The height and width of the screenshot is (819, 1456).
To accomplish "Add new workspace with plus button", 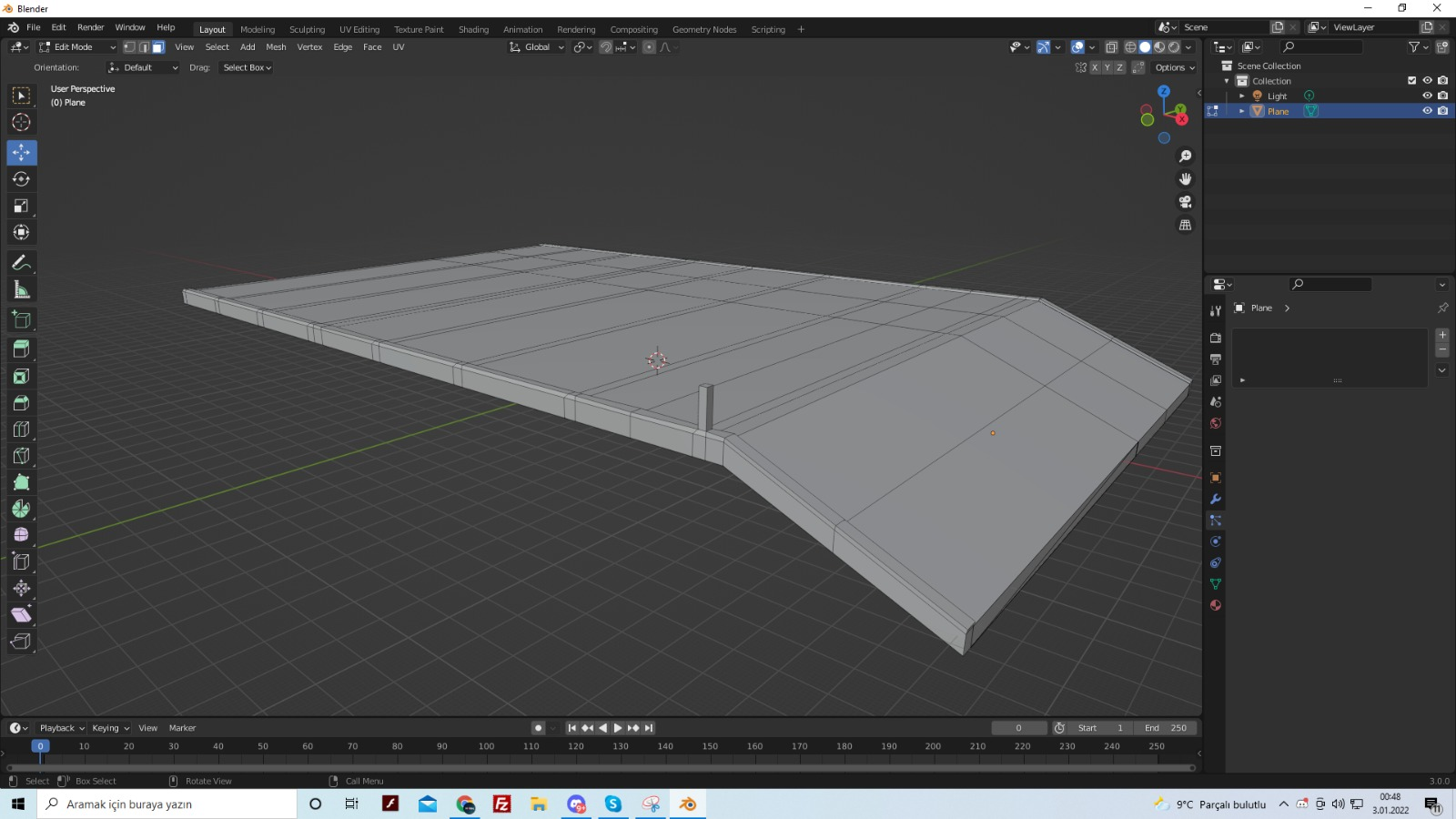I will click(801, 29).
